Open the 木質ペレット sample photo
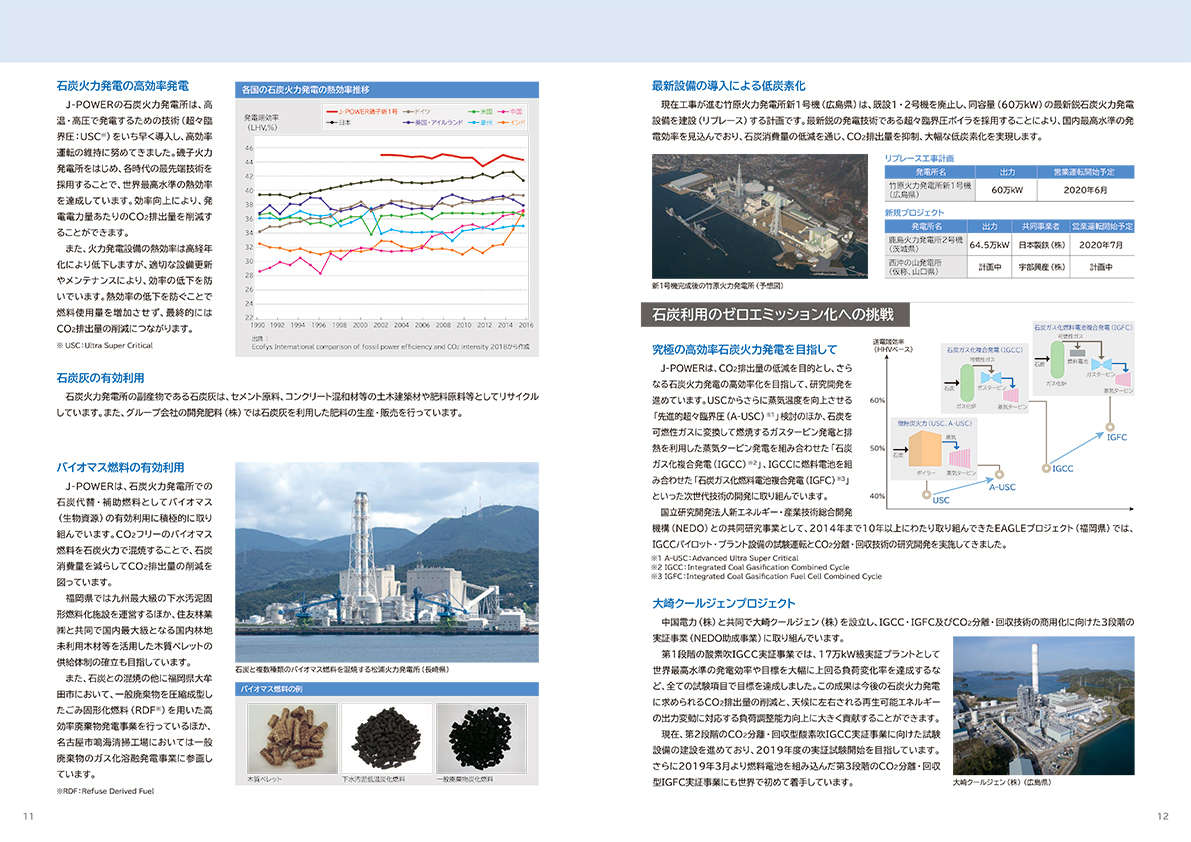 pyautogui.click(x=292, y=739)
